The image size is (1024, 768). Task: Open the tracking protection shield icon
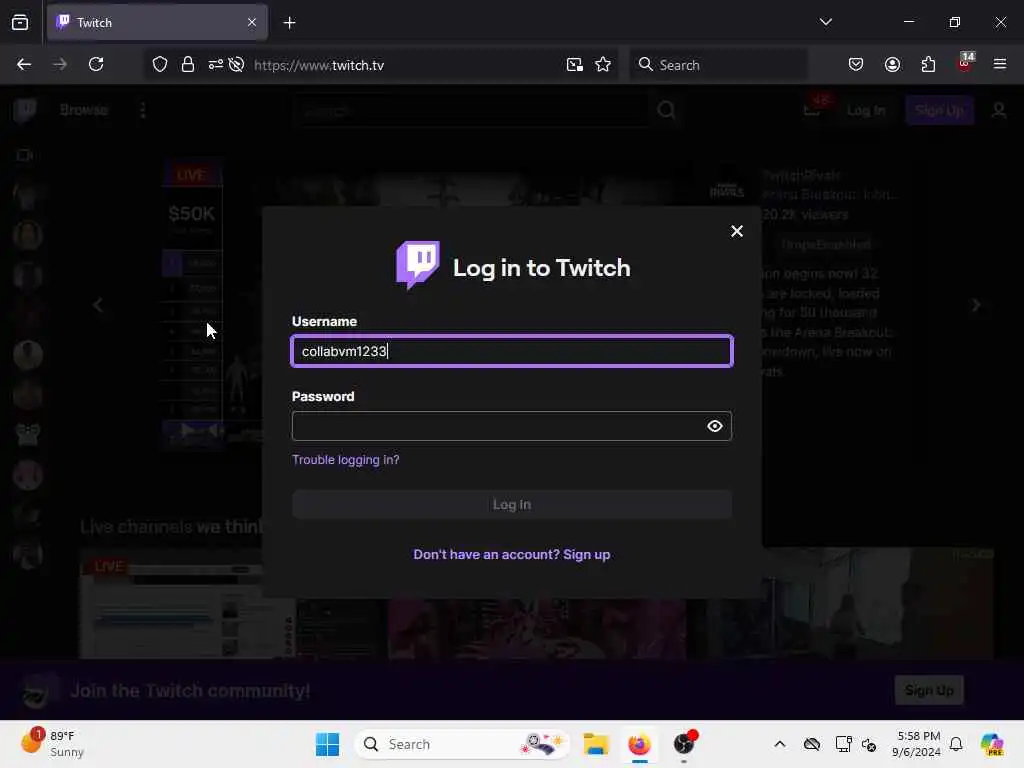[160, 64]
